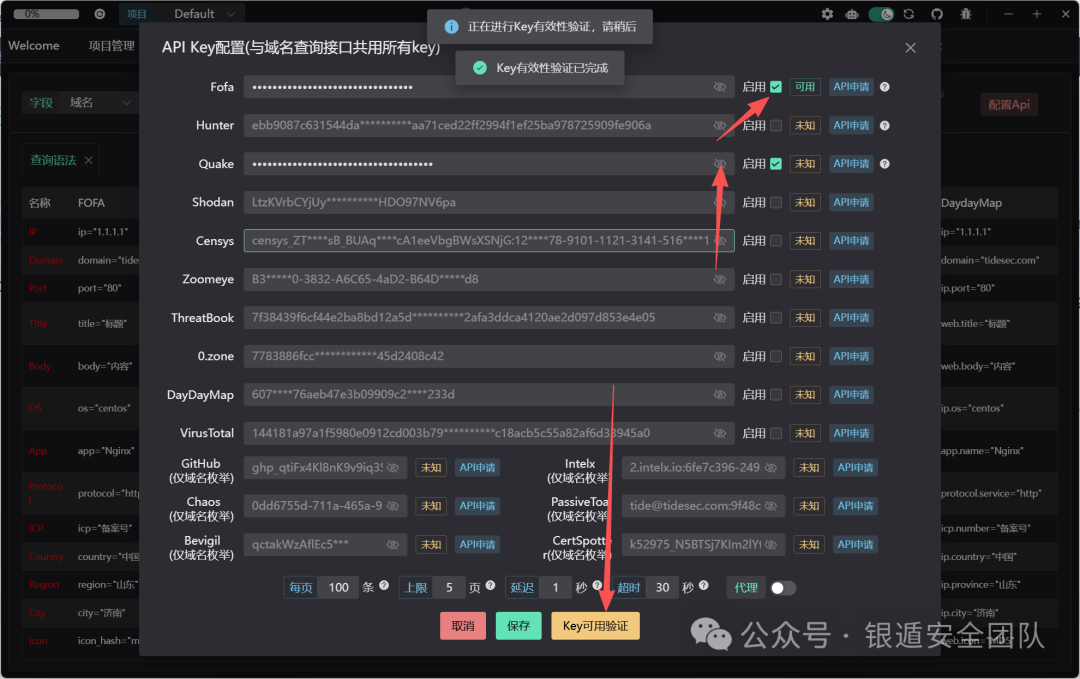Viewport: 1080px width, 679px height.
Task: Toggle DayDayMap key visibility eye icon
Action: 720,395
